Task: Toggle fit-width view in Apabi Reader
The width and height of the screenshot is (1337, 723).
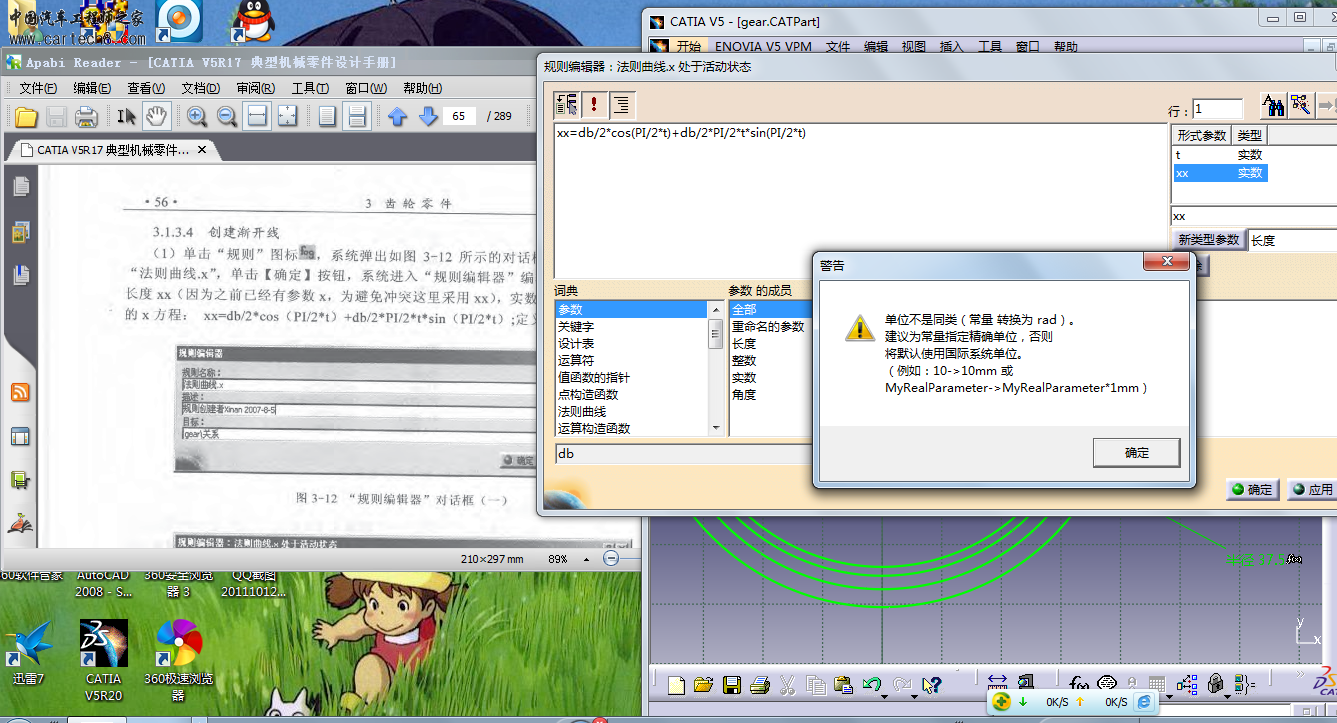Action: pyautogui.click(x=257, y=116)
